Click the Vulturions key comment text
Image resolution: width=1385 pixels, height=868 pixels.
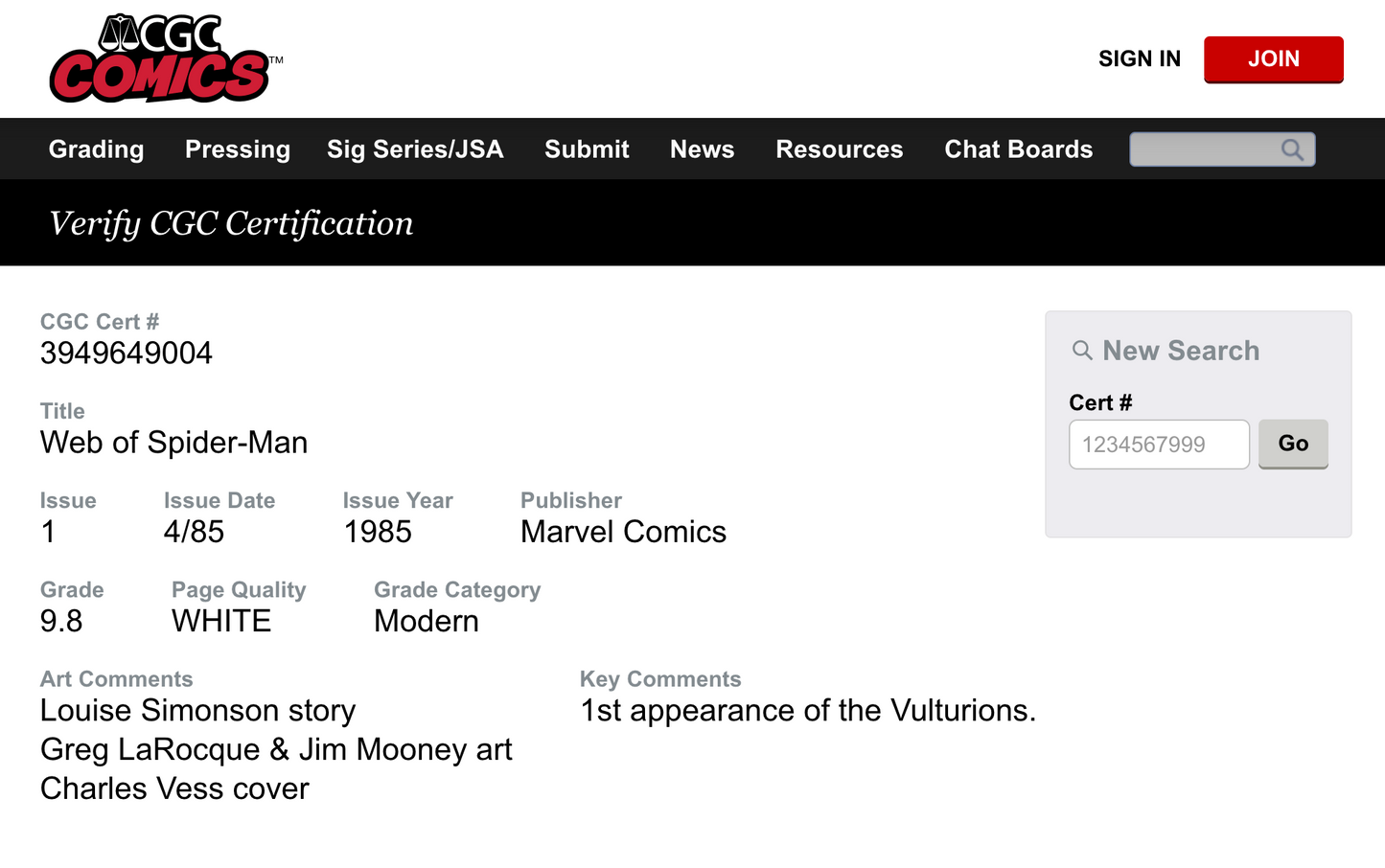coord(807,711)
